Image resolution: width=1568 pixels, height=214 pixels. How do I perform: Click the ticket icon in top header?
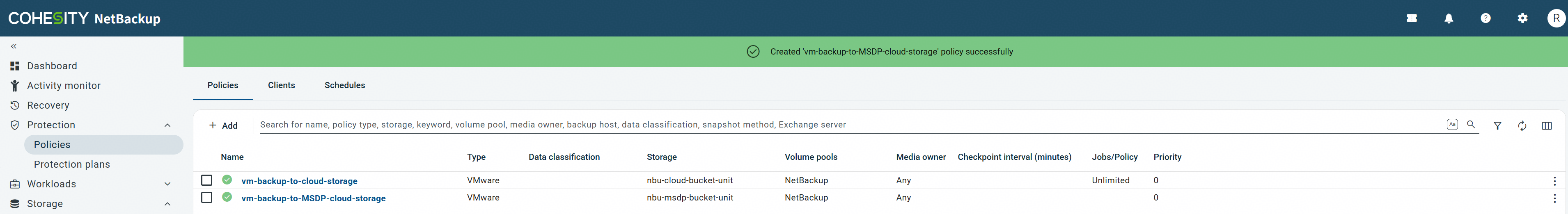(x=1412, y=18)
